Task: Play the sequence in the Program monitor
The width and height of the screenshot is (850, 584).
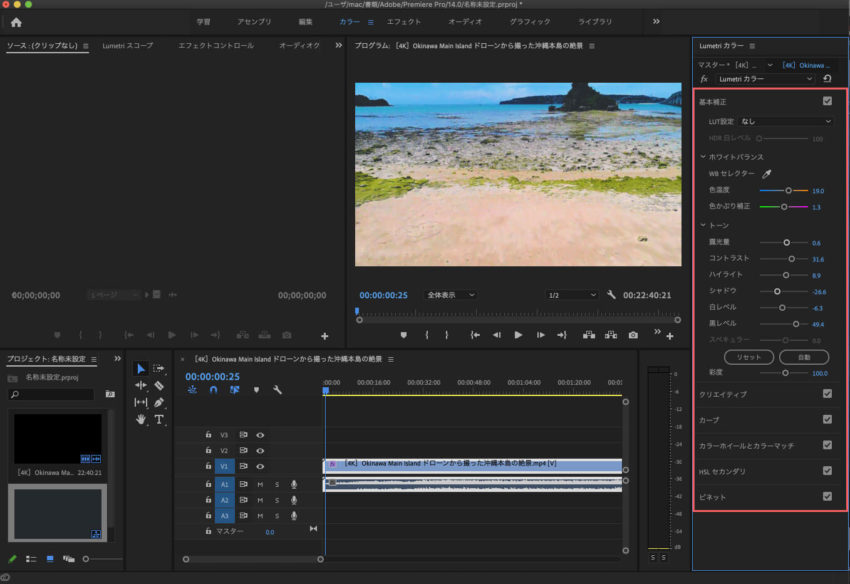Action: 518,335
